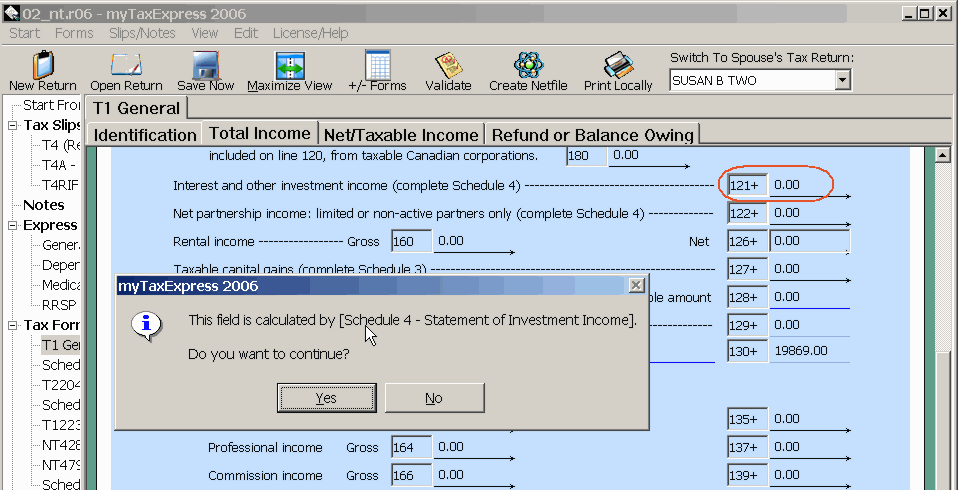Screen dimensions: 958x490
Task: Run the Validate tool
Action: click(448, 66)
